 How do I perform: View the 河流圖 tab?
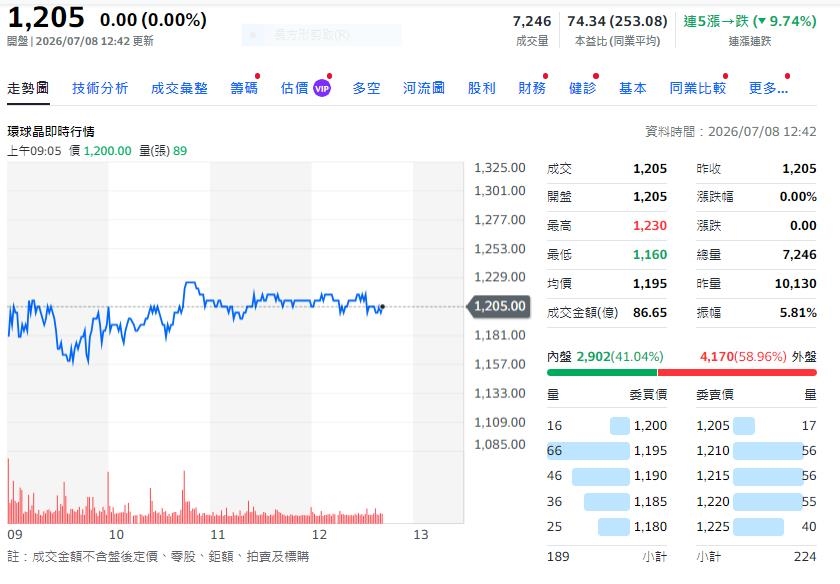coord(424,88)
